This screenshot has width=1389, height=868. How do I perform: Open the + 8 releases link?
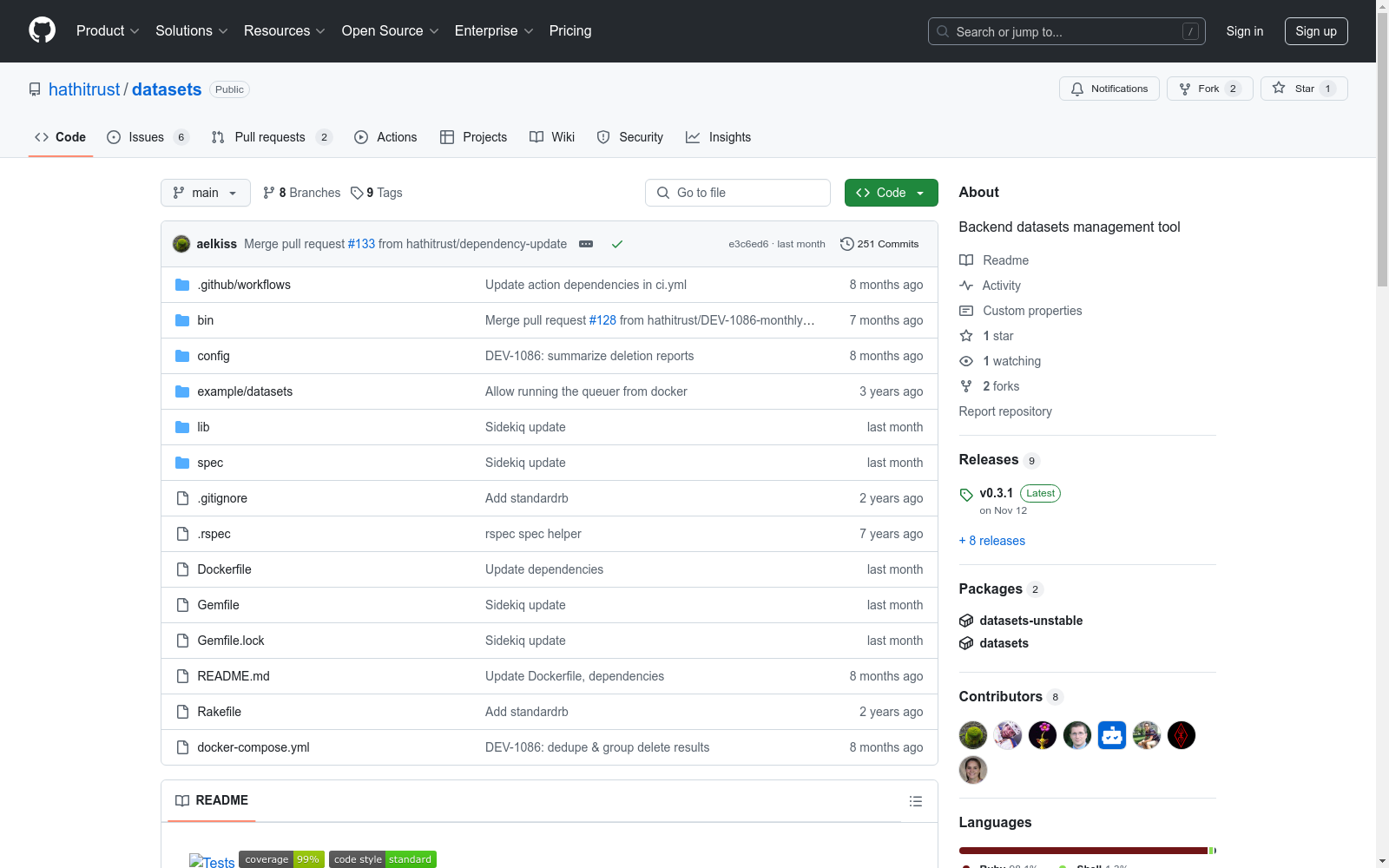[992, 541]
